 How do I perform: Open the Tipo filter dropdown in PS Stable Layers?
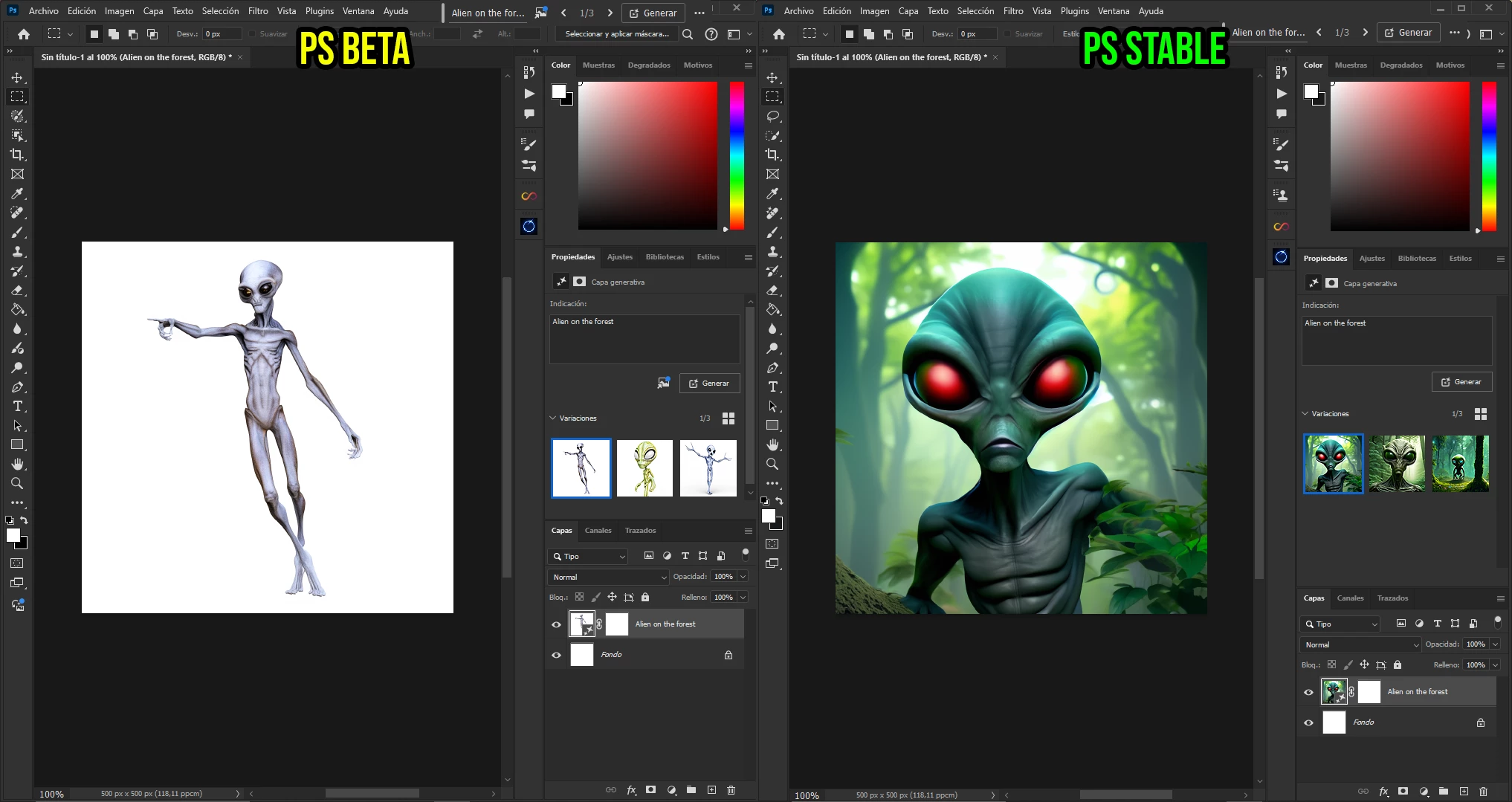[x=1341, y=624]
